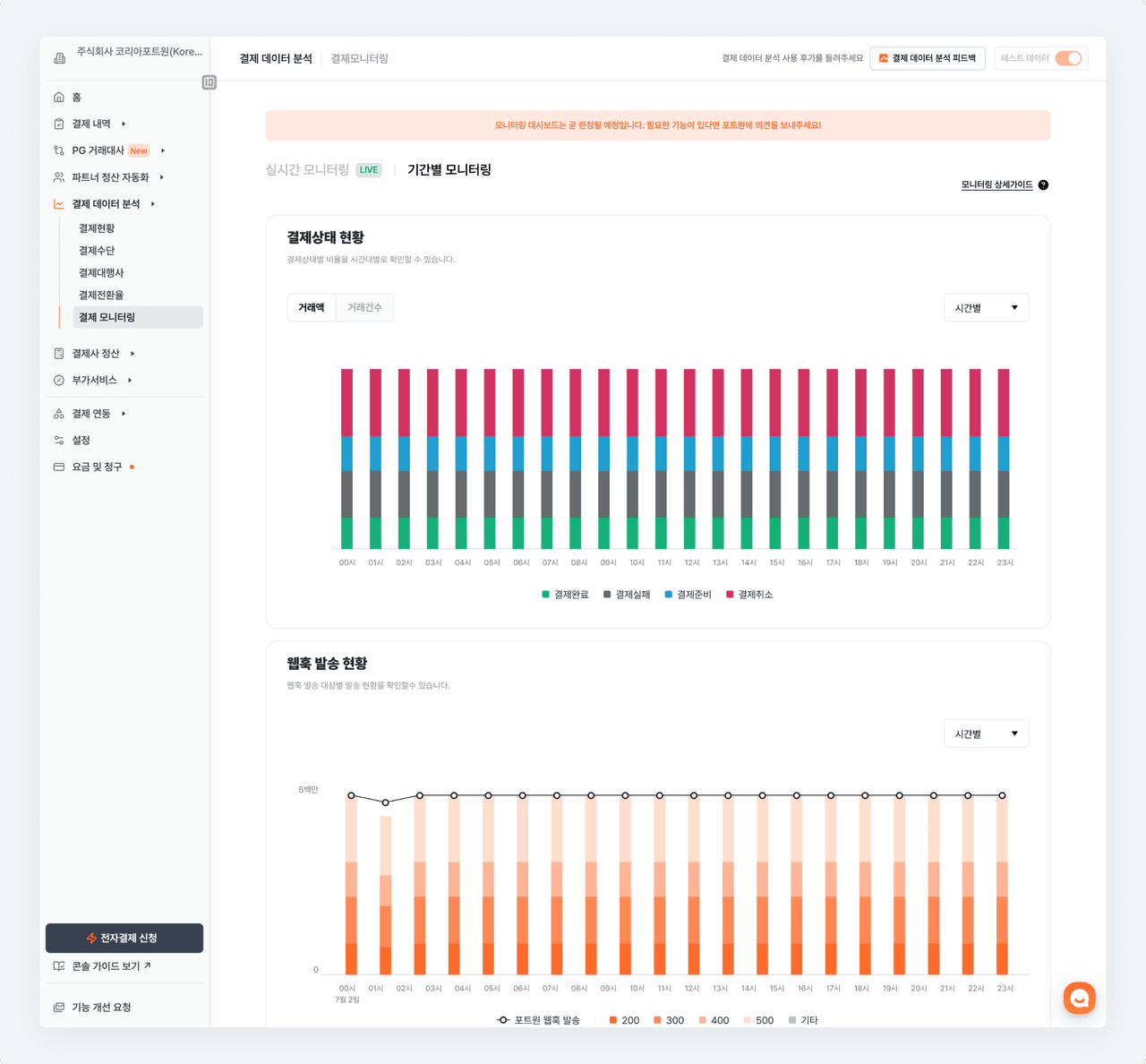This screenshot has height=1064, width=1146.
Task: Click the 요금 및 청구 card icon
Action: click(59, 468)
